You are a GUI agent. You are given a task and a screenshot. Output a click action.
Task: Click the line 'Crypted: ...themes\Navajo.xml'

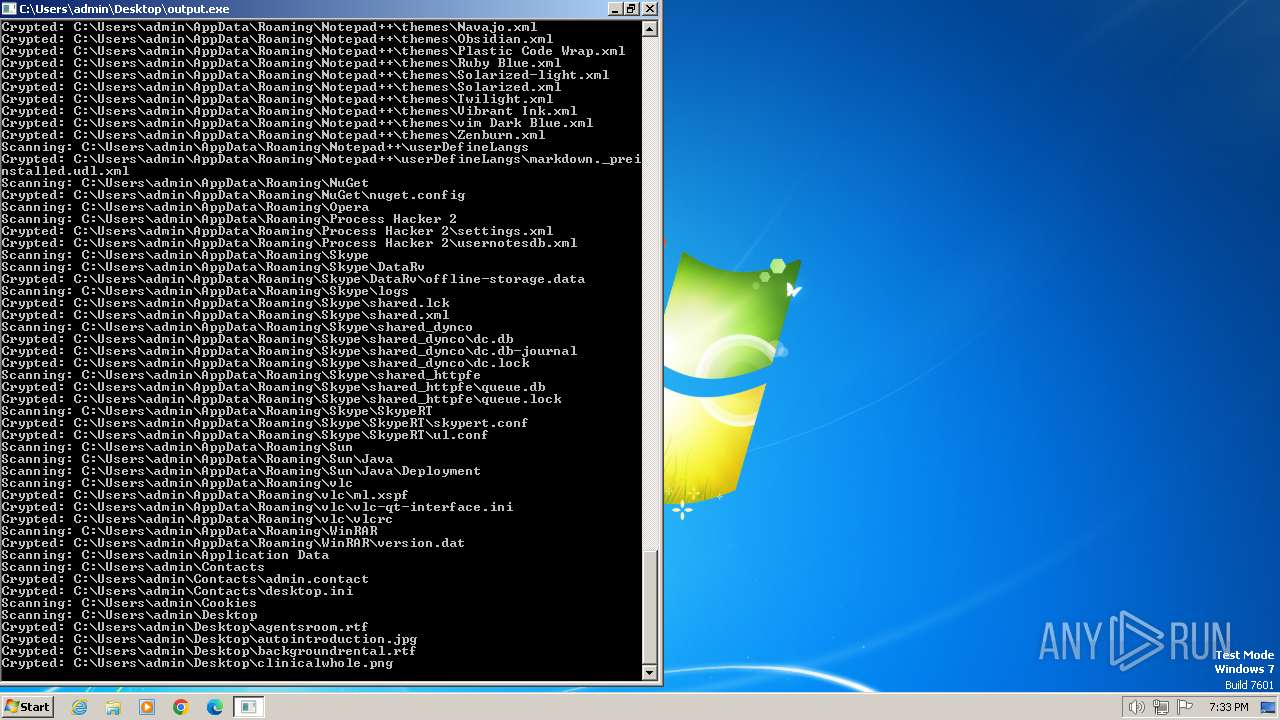[269, 27]
